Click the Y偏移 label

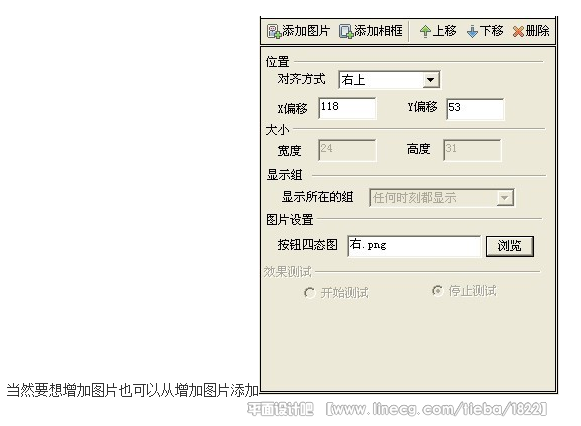click(x=423, y=107)
